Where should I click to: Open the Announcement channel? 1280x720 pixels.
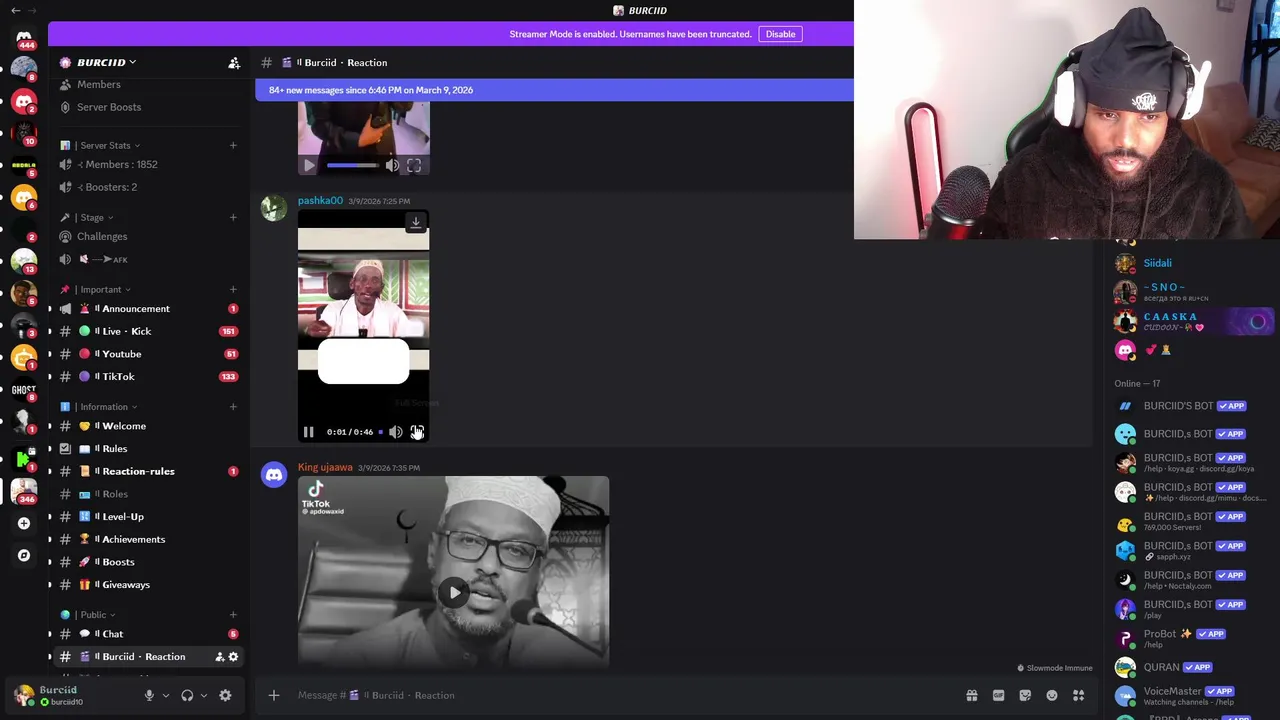click(148, 309)
